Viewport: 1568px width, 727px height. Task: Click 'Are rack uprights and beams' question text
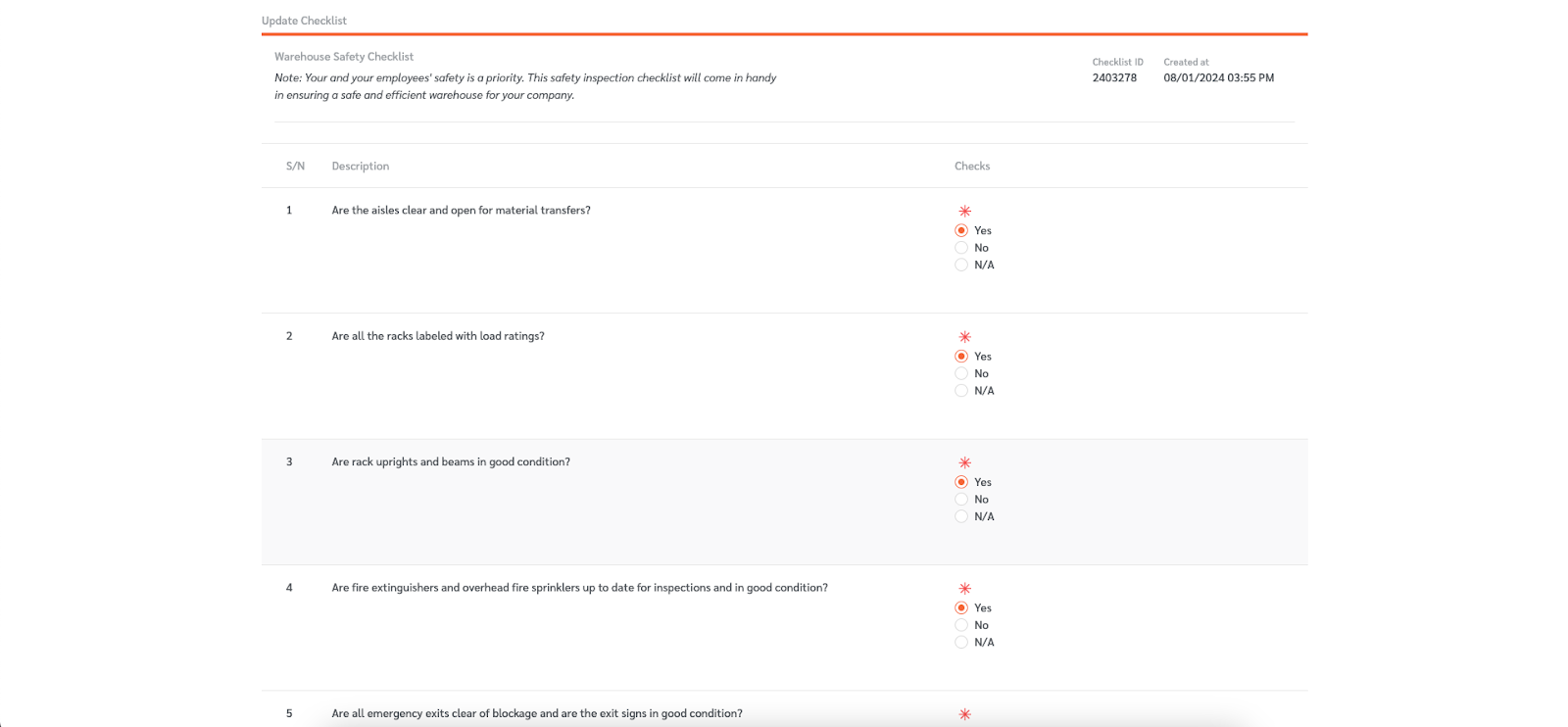[x=451, y=462]
